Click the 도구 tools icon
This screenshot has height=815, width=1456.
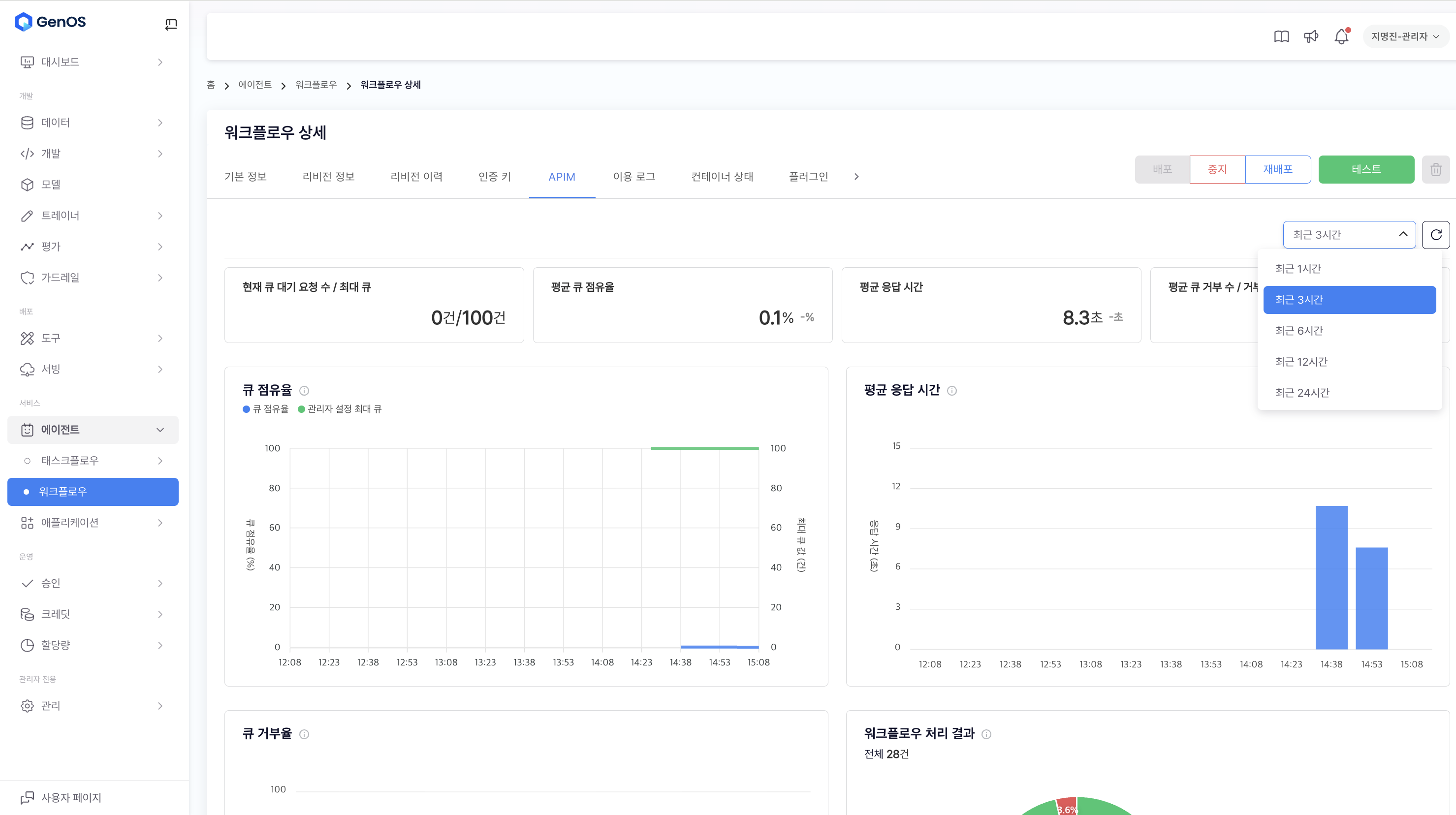27,339
